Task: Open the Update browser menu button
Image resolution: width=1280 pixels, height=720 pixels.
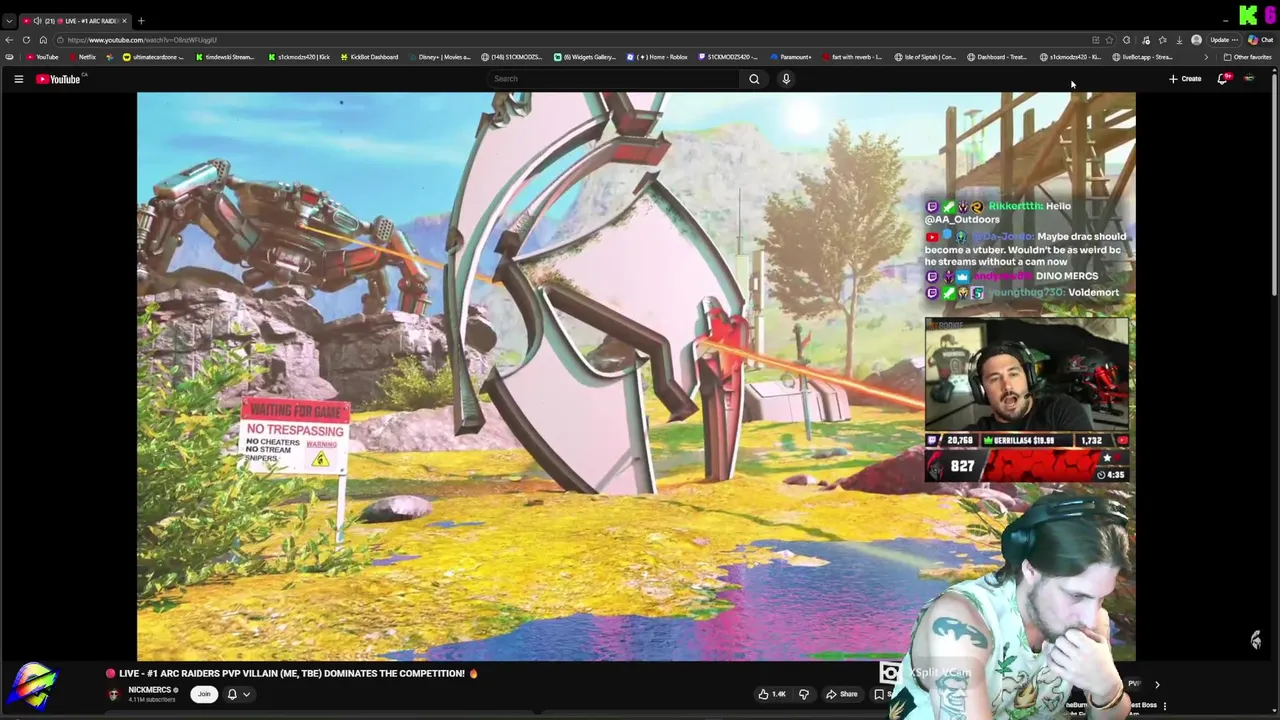Action: tap(1224, 40)
